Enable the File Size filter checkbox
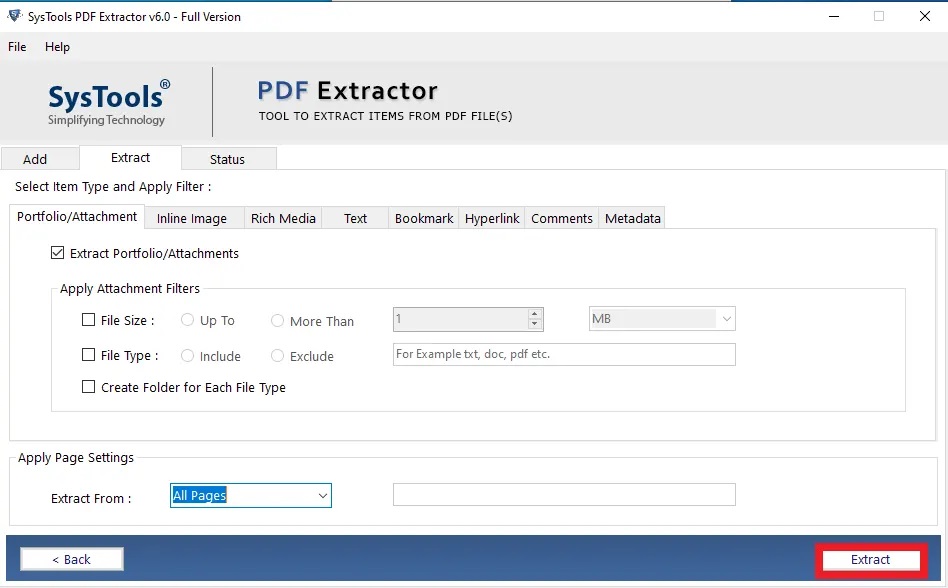This screenshot has width=948, height=588. pos(88,321)
